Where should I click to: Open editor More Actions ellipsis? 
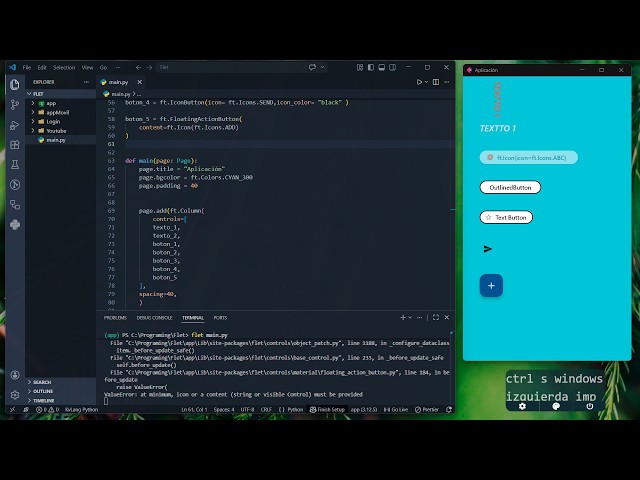447,82
